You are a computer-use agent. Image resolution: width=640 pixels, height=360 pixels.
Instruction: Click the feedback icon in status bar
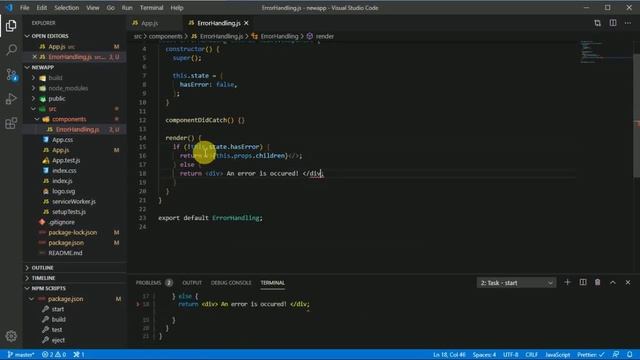point(616,354)
